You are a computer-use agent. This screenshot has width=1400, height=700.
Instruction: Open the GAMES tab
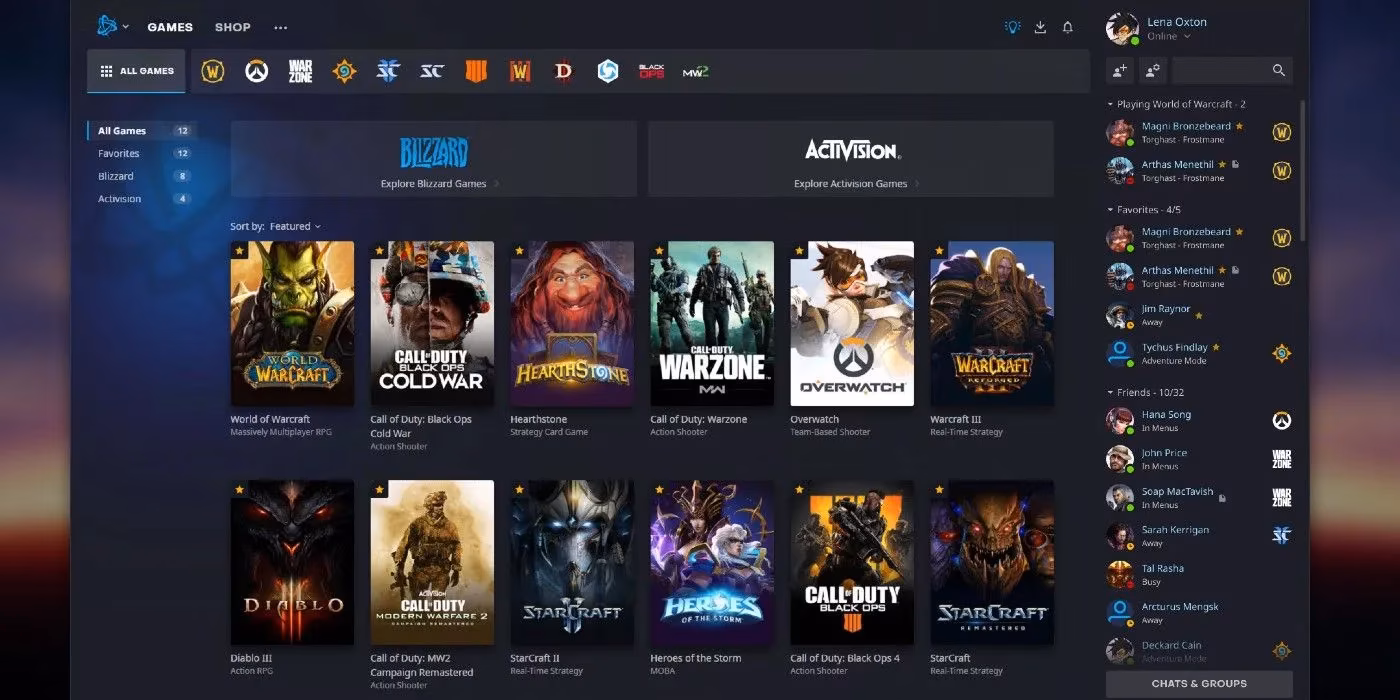170,27
